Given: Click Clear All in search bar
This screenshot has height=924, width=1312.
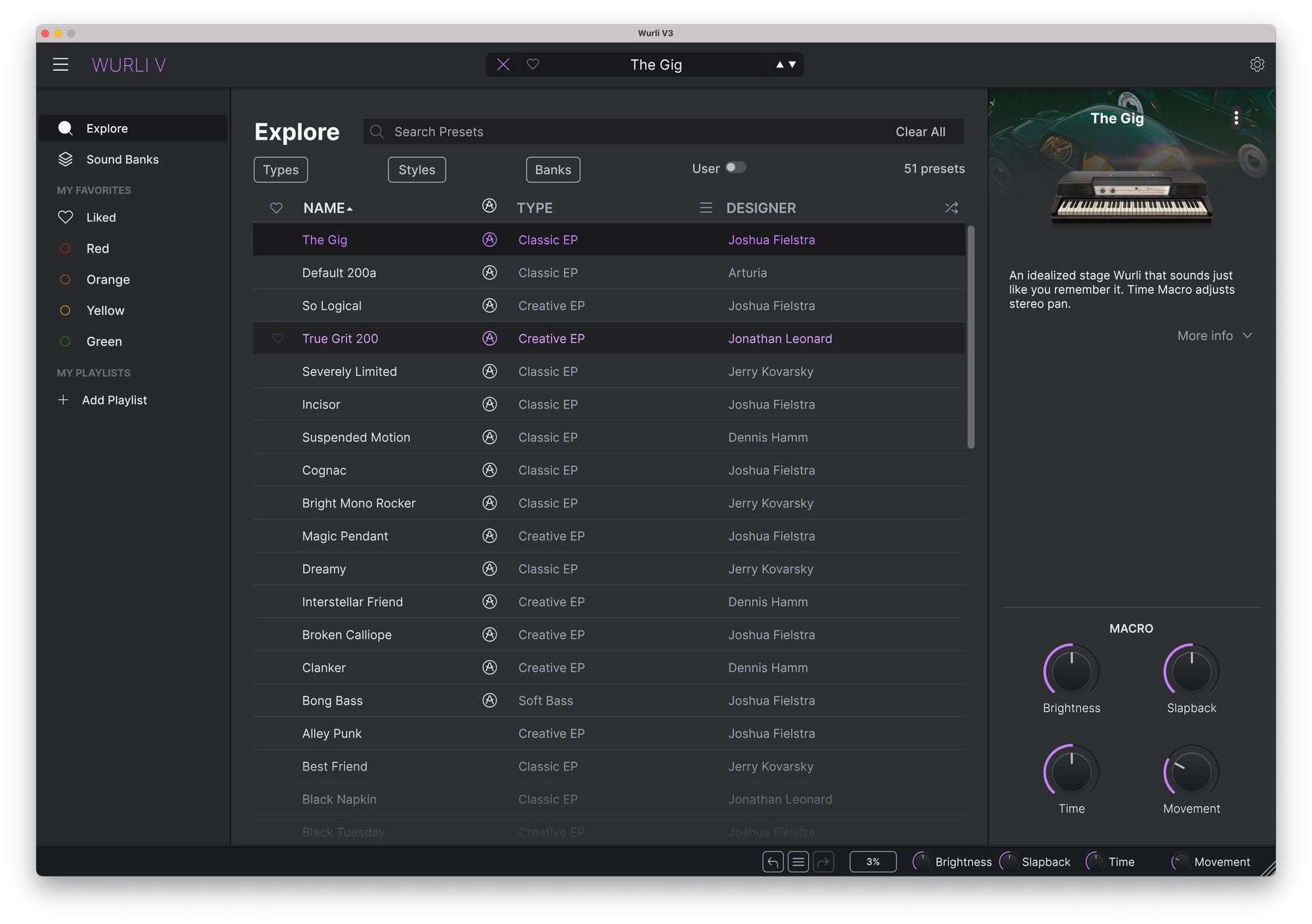Looking at the screenshot, I should 920,132.
